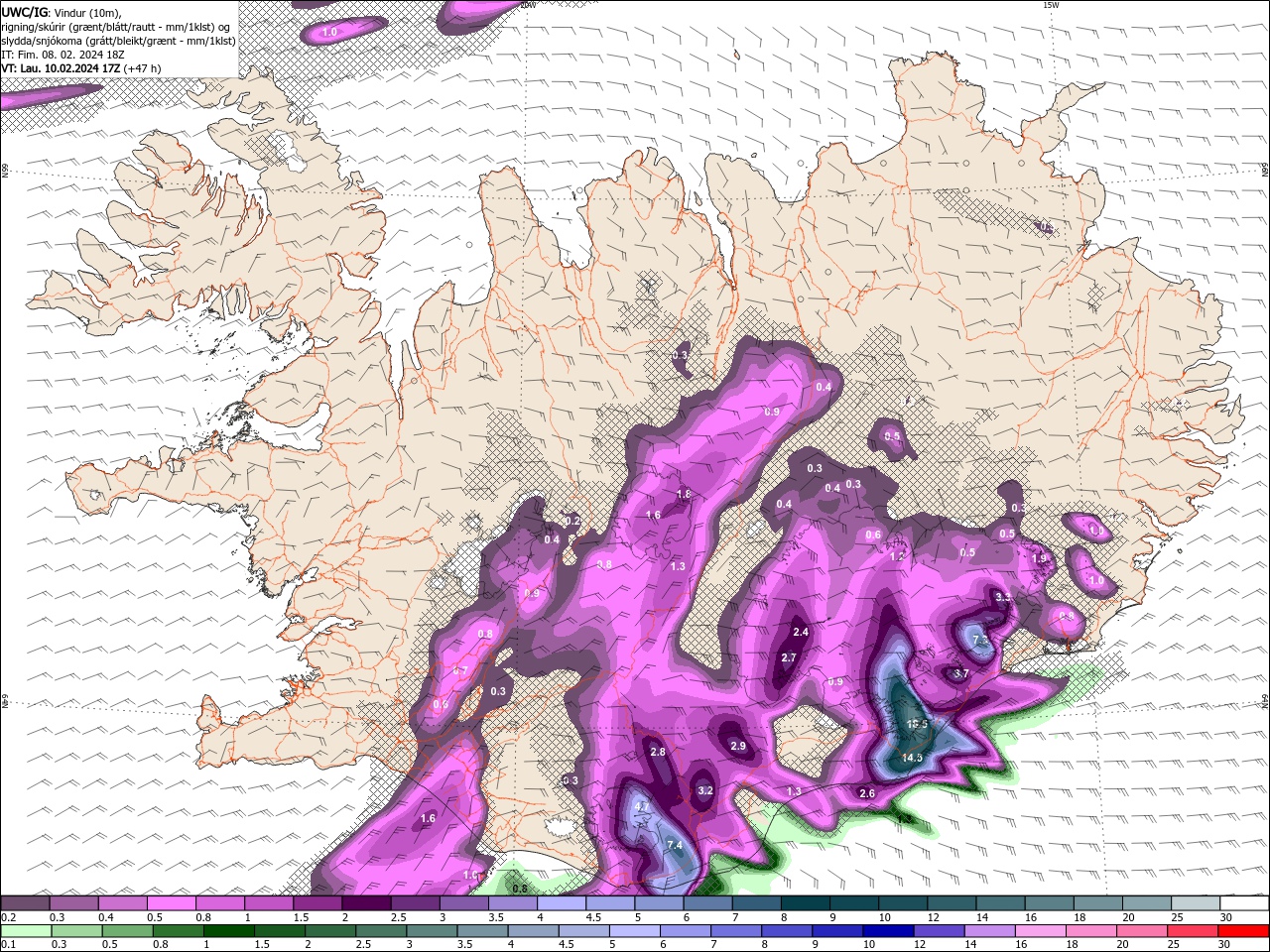Image resolution: width=1270 pixels, height=952 pixels.
Task: Click the '7' label in upper legend row
Action: tap(734, 917)
